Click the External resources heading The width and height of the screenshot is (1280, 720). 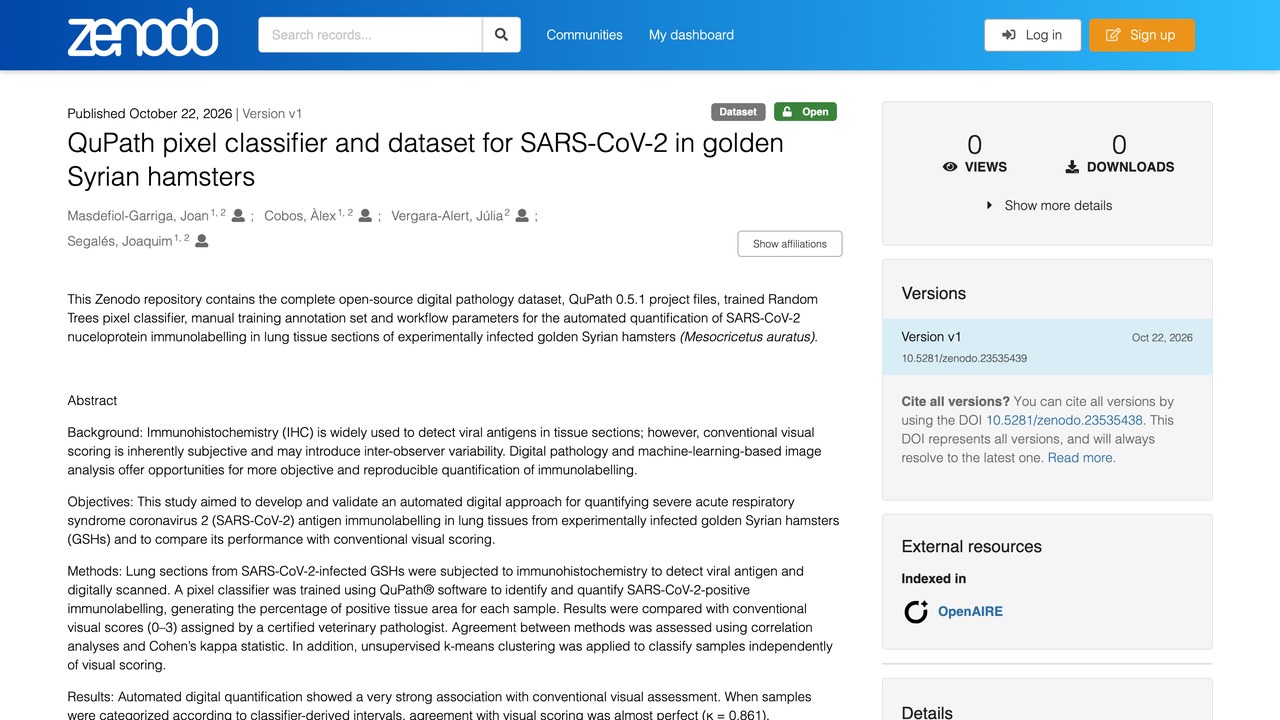(x=971, y=546)
